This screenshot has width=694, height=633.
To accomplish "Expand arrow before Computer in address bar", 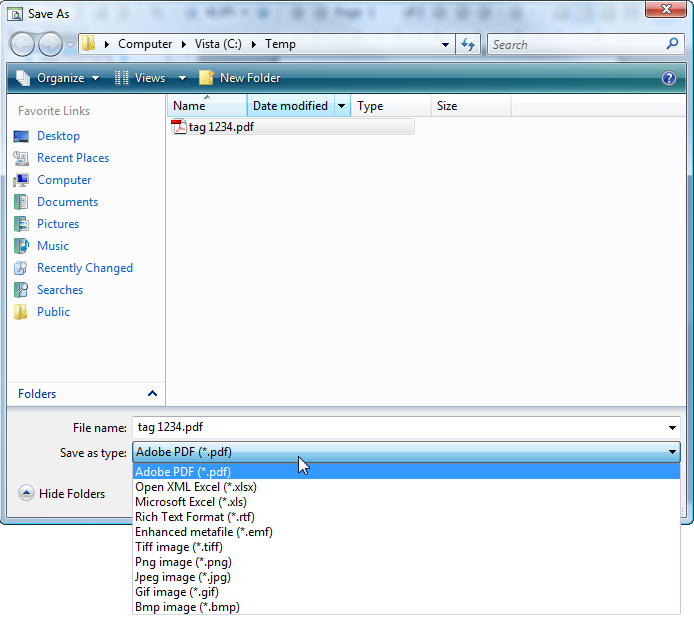I will [x=107, y=44].
